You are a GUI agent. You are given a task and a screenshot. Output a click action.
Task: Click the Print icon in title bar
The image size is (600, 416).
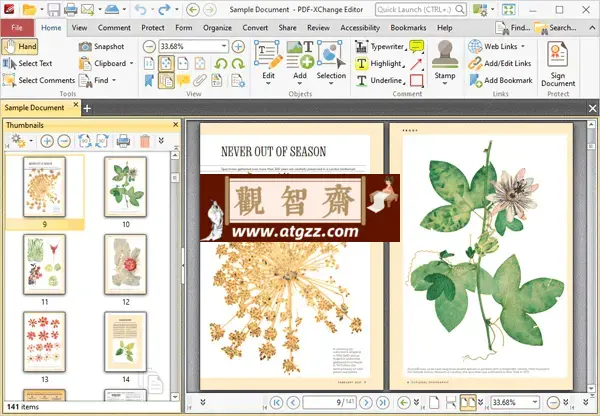(71, 9)
